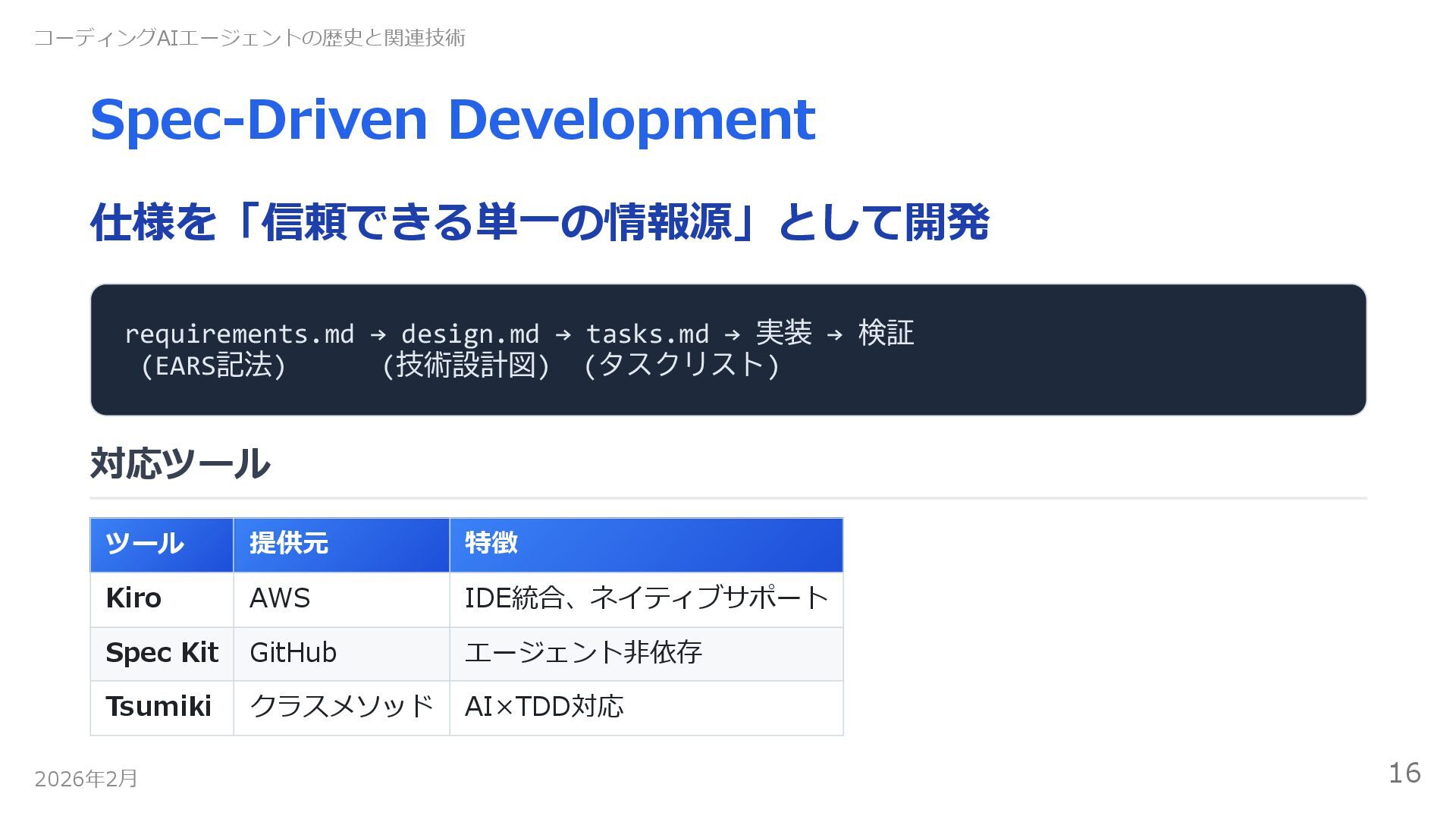Click the 実装 step in the workflow
Viewport: 1456px width, 819px height.
coord(783,333)
